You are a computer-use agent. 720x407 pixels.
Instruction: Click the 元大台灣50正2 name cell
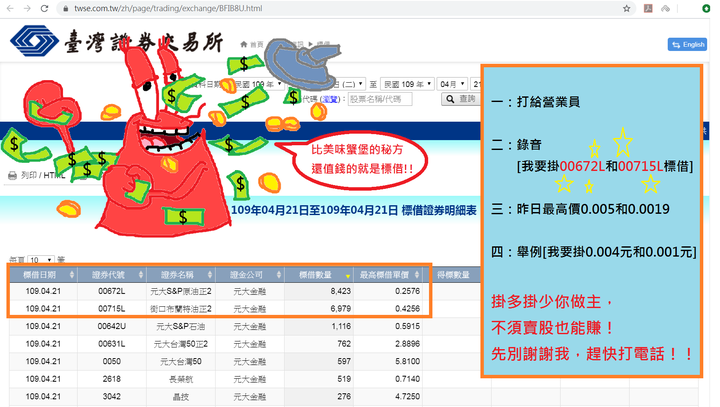181,344
